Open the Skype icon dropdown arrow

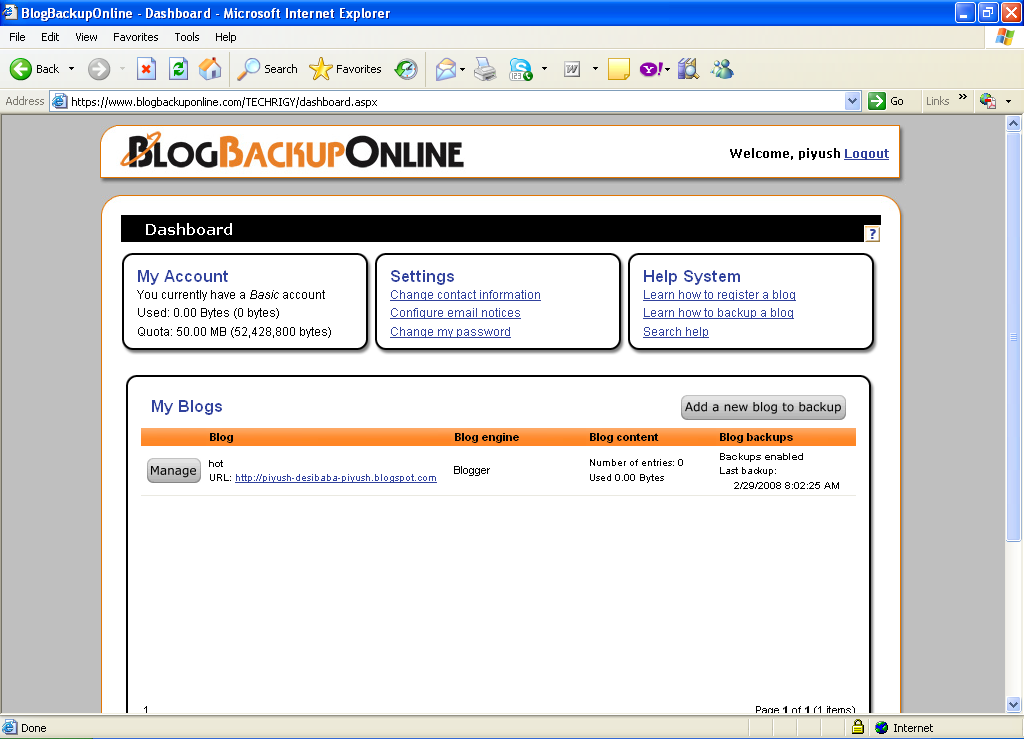(x=544, y=69)
